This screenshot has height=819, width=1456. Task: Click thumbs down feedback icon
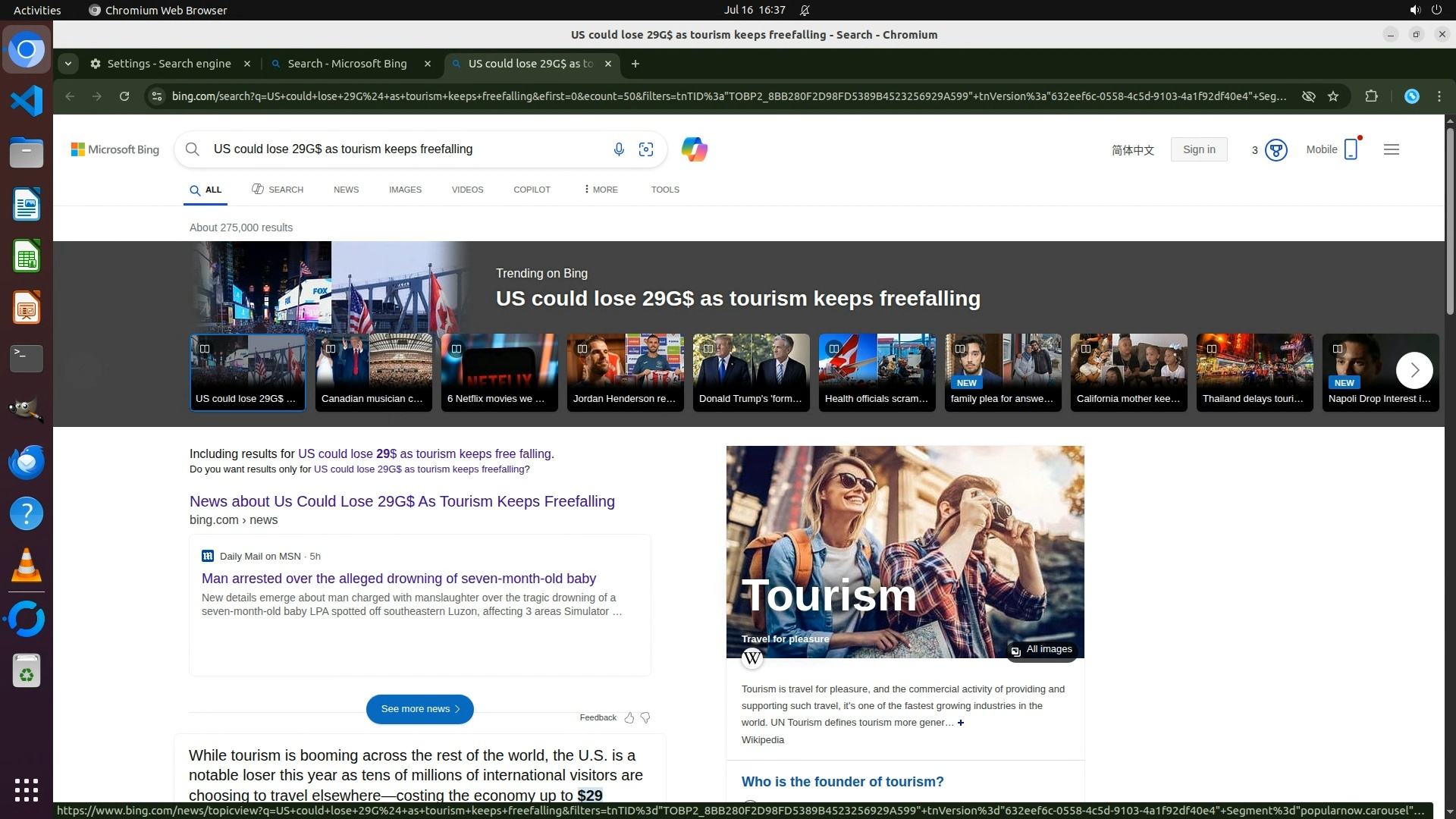pyautogui.click(x=645, y=717)
